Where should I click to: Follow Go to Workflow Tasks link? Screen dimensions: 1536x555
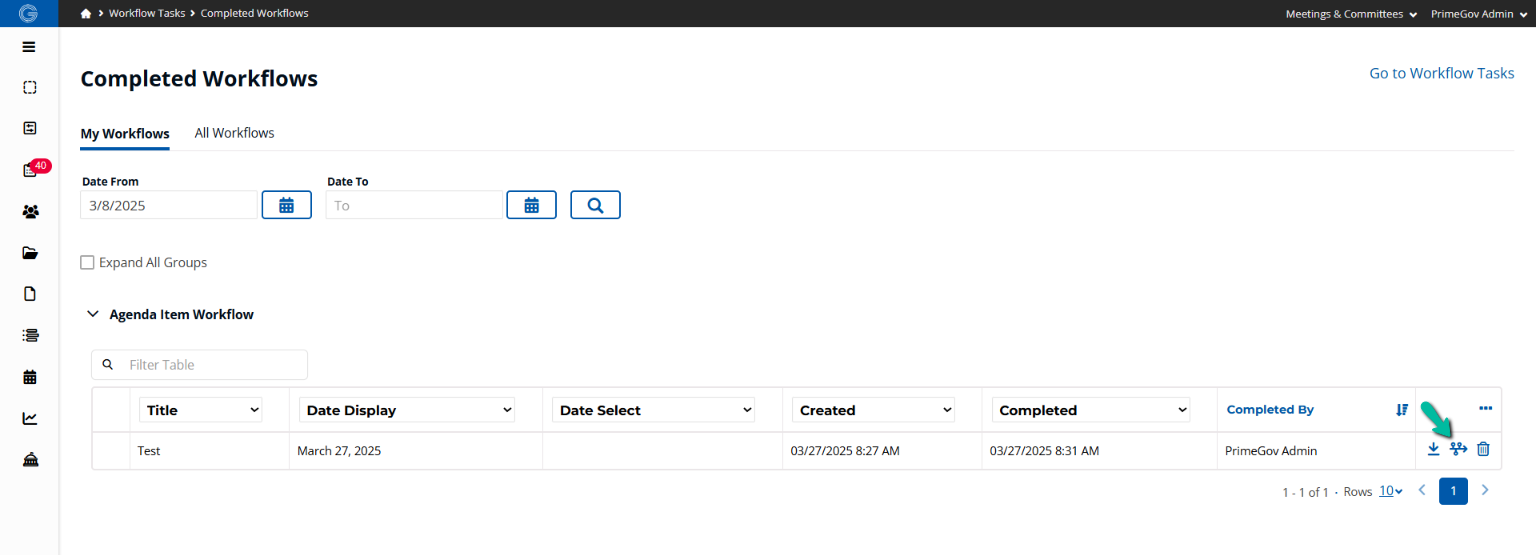[x=1442, y=73]
